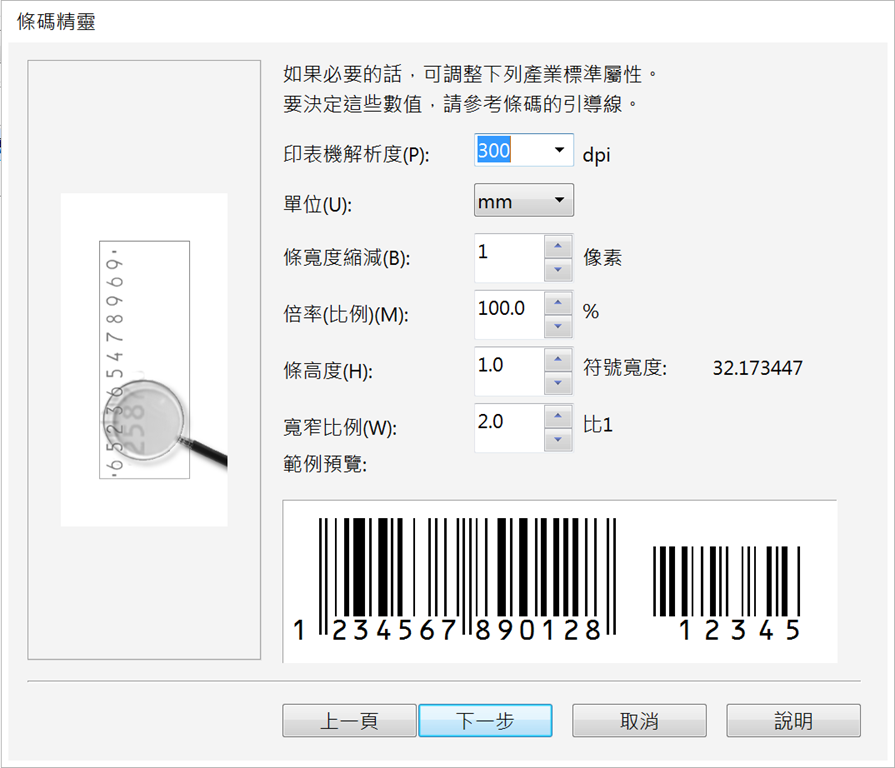Open the printer resolution dropdown arrow
The height and width of the screenshot is (768, 895).
click(x=559, y=150)
